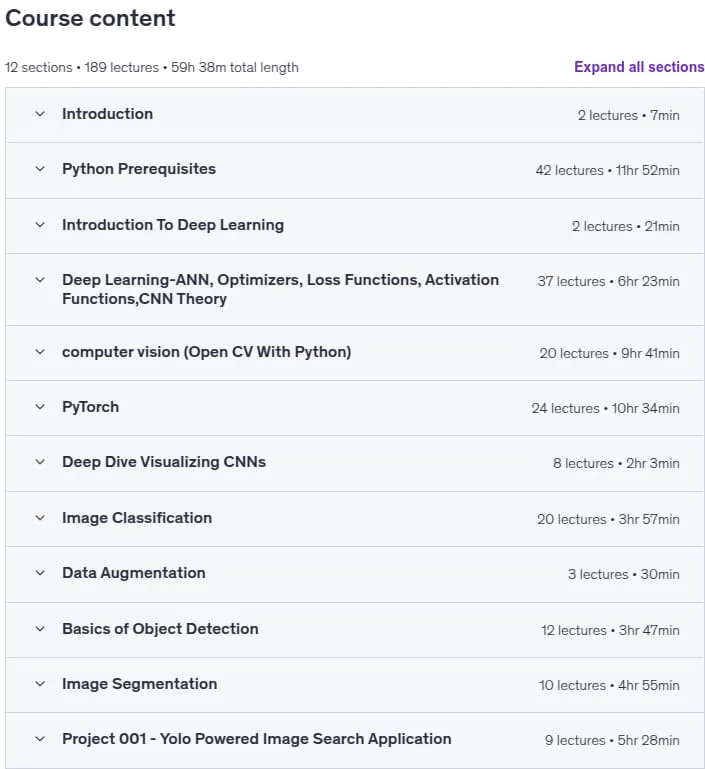This screenshot has height=769, width=705.
Task: Expand the Data Augmentation chevron
Action: coord(40,572)
